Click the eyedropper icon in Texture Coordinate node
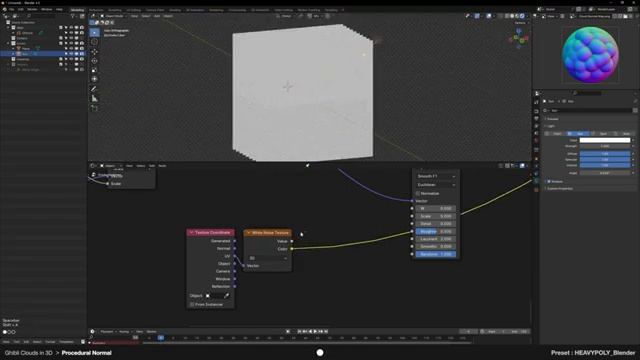Screen dimensions: 640x360 click(227, 296)
